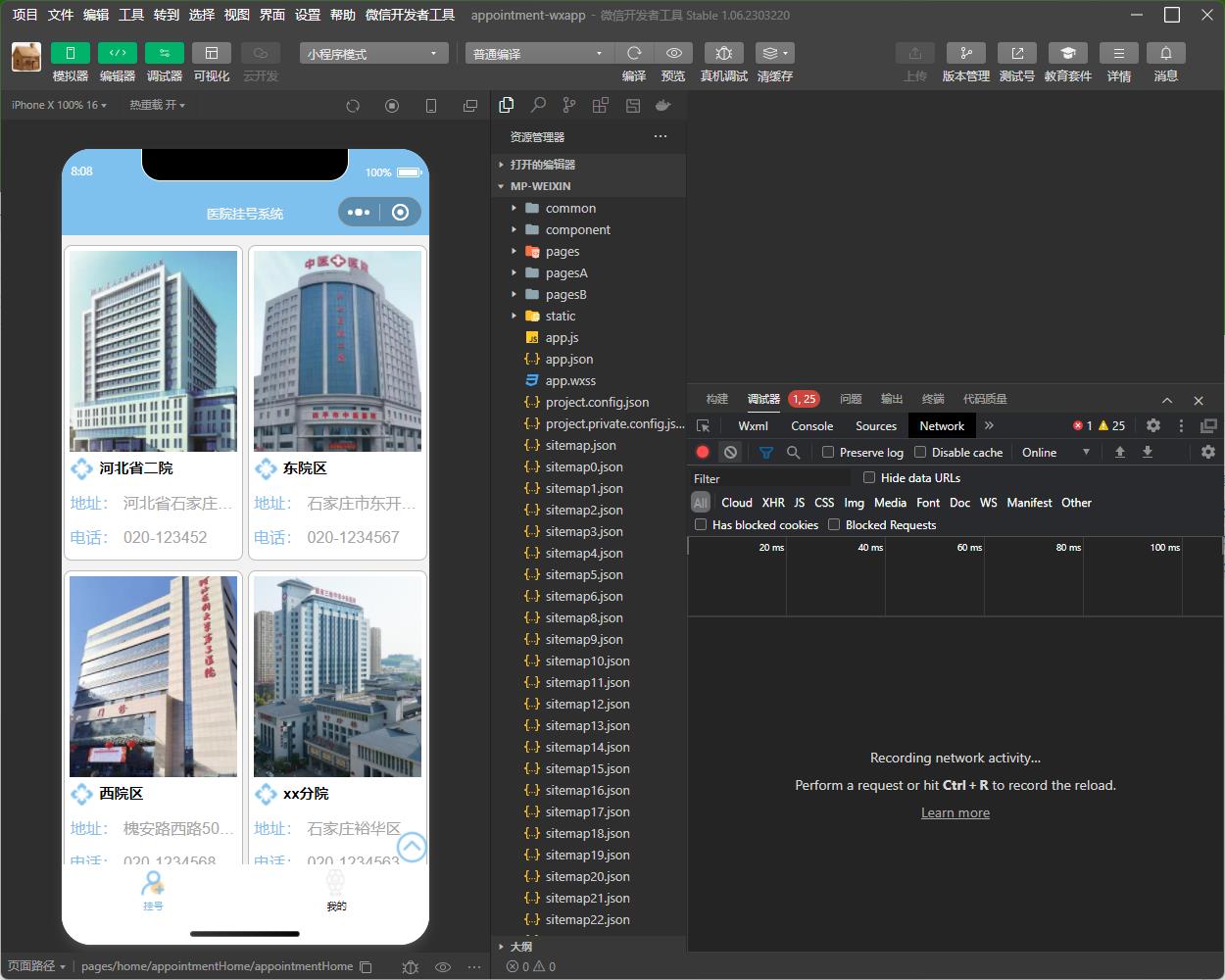Open the Online throttling dropdown
The image size is (1225, 980).
[1055, 452]
